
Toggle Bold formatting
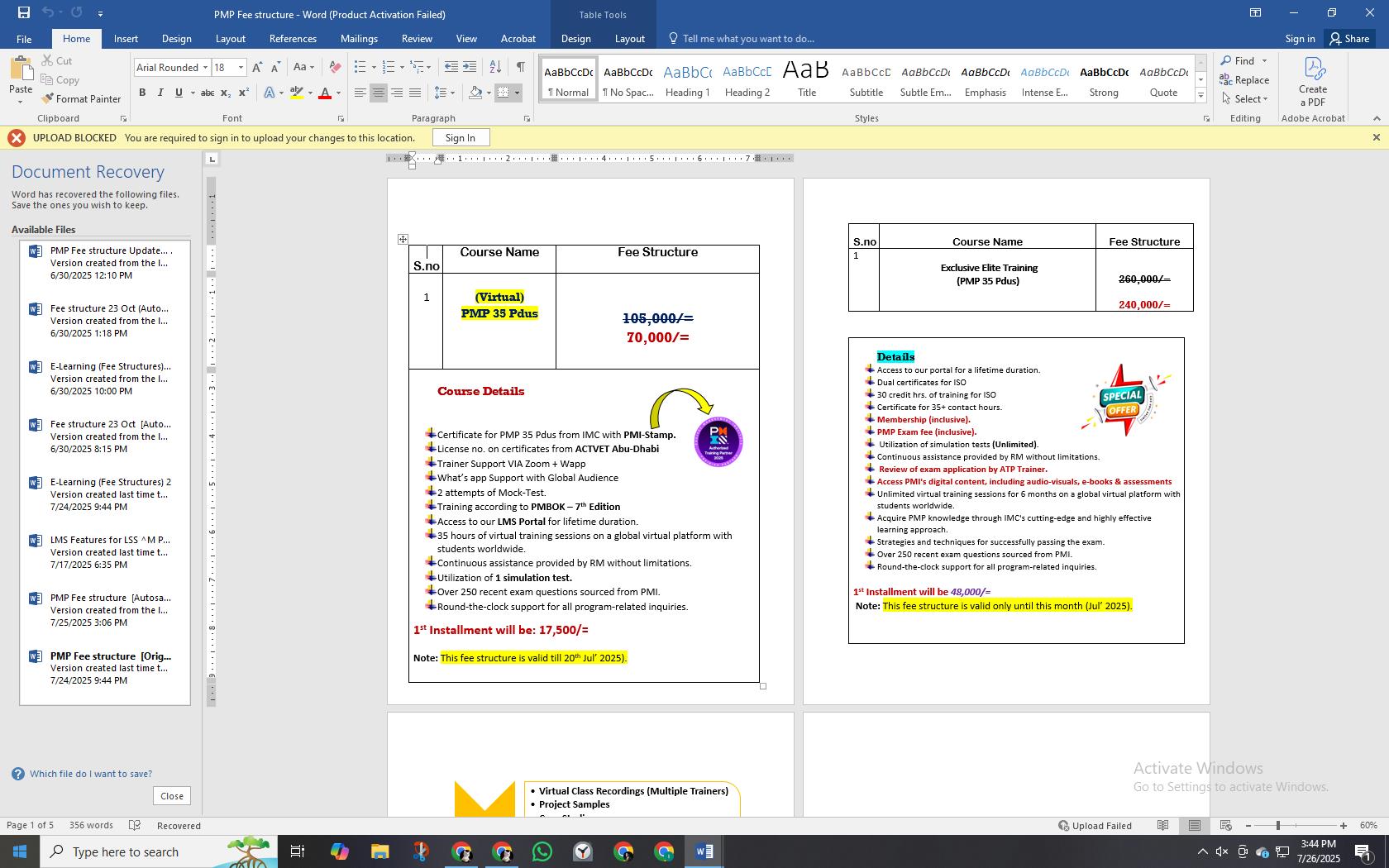click(x=142, y=93)
